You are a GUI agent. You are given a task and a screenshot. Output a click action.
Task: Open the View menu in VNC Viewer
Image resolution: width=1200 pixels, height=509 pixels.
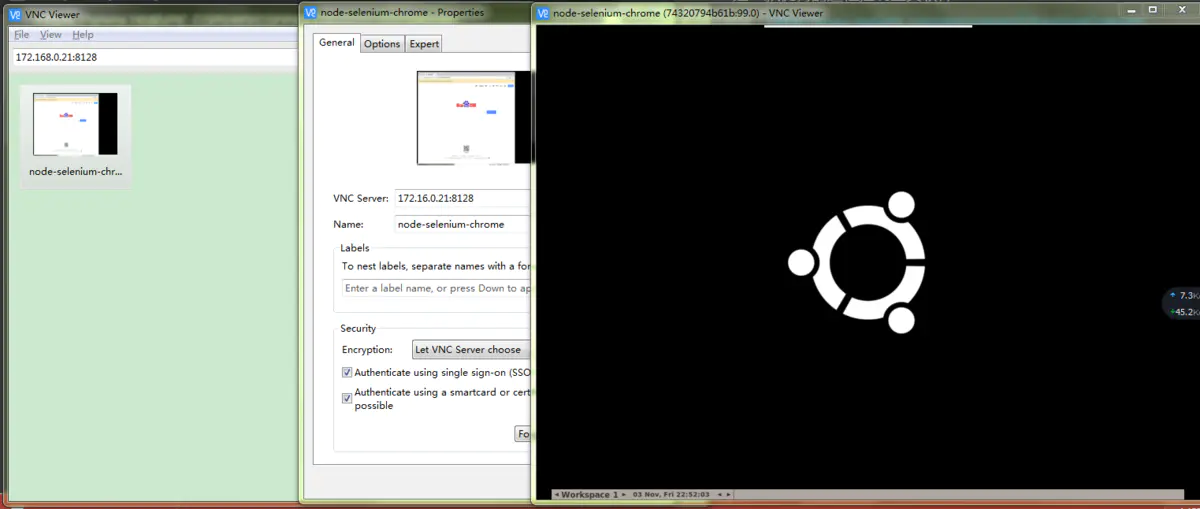(51, 35)
